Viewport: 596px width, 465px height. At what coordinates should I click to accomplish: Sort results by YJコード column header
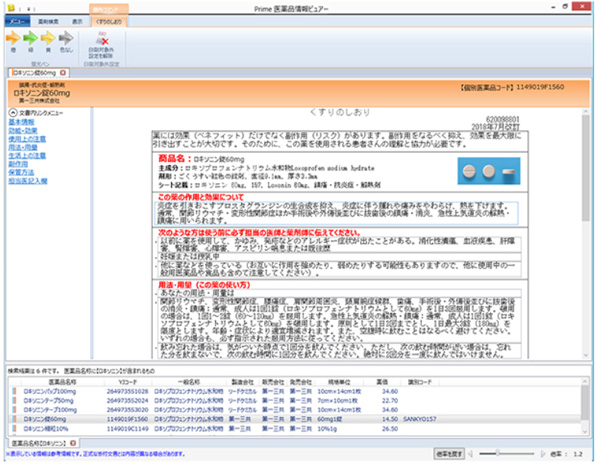click(128, 382)
